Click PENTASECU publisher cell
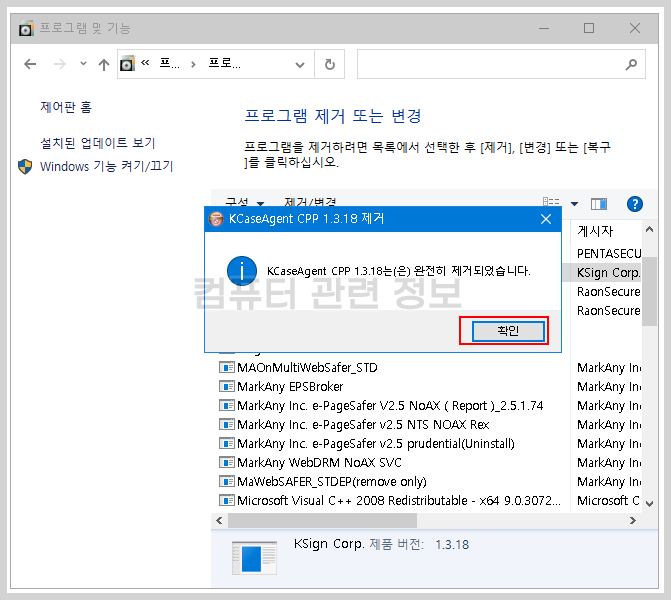Image resolution: width=671 pixels, height=600 pixels. coord(609,254)
